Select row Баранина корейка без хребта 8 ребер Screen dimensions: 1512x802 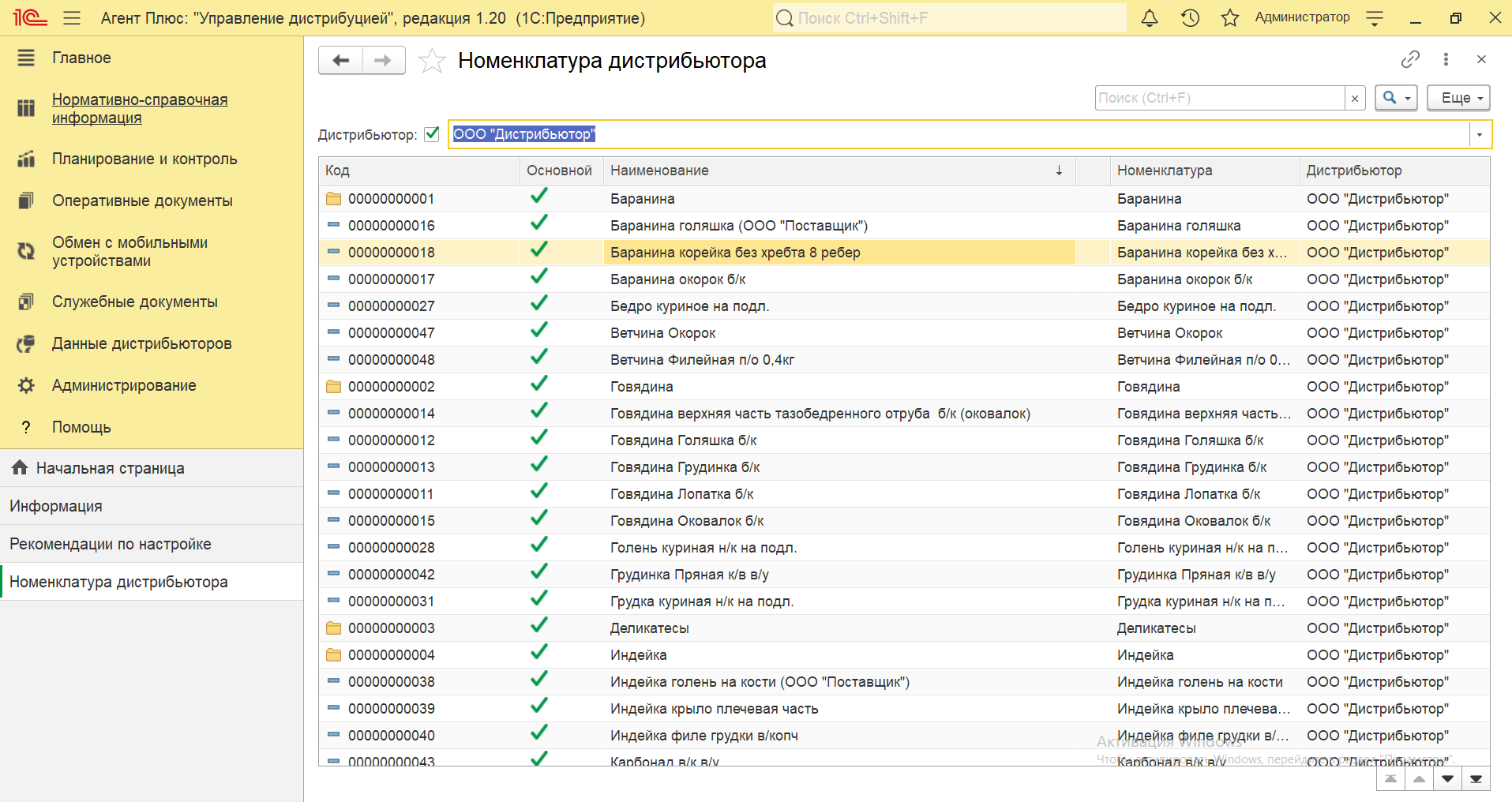[904, 253]
